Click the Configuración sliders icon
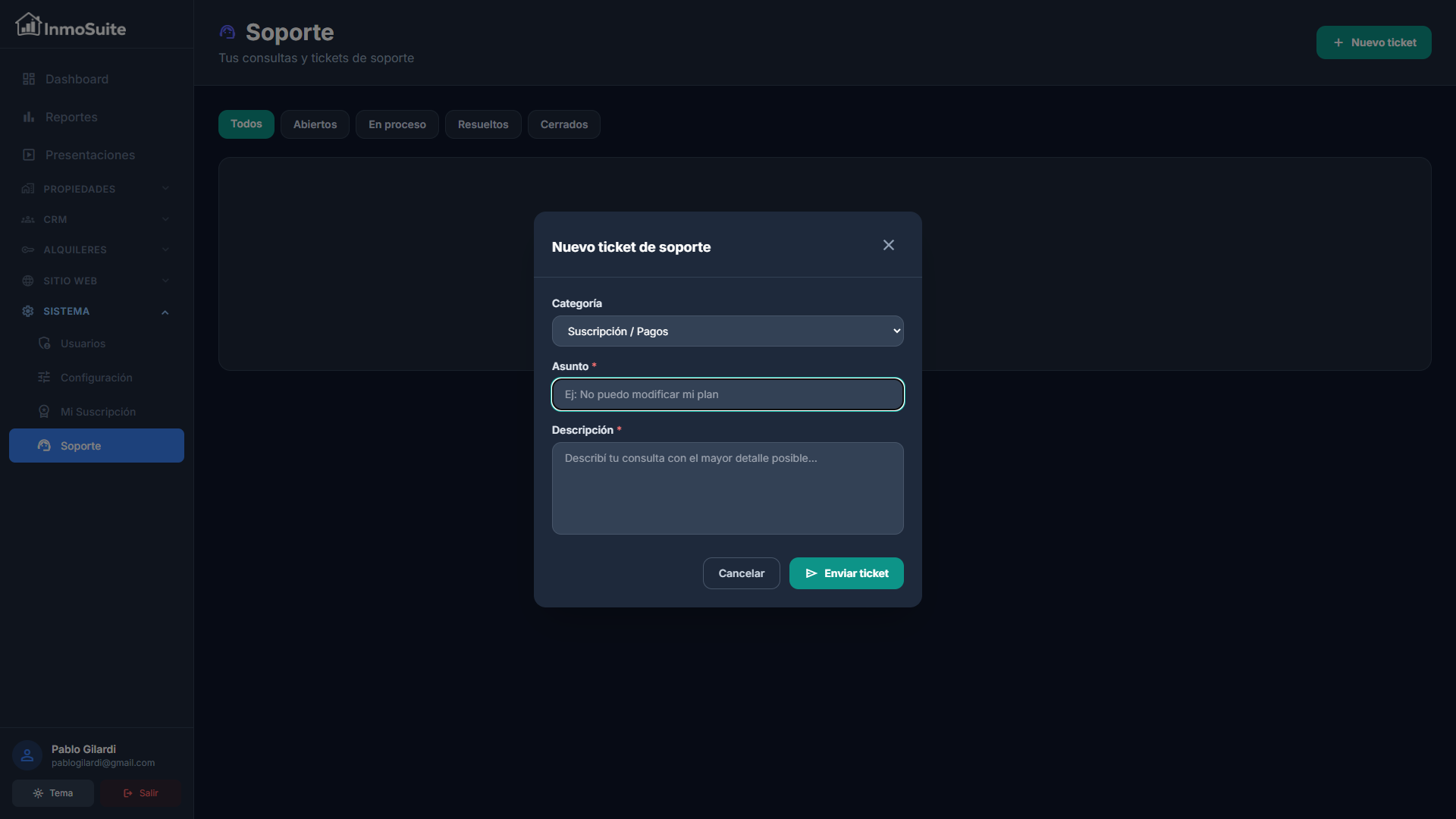This screenshot has width=1456, height=819. [x=45, y=378]
